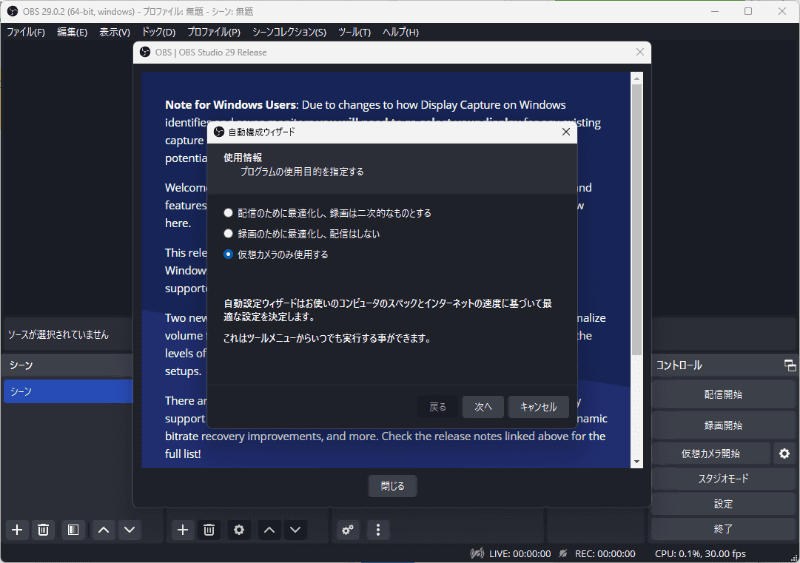Screen dimensions: 800x563
Task: Click CPU usage and fps status text
Action: pos(700,553)
